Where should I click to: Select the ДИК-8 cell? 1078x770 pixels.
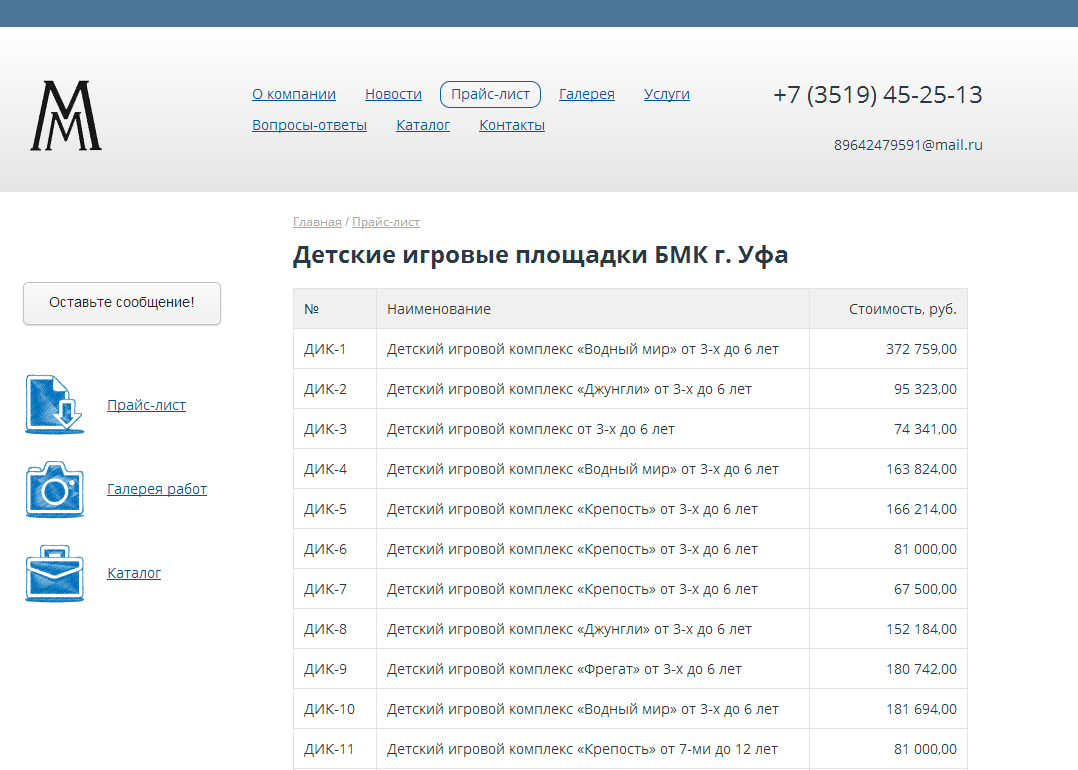[335, 628]
